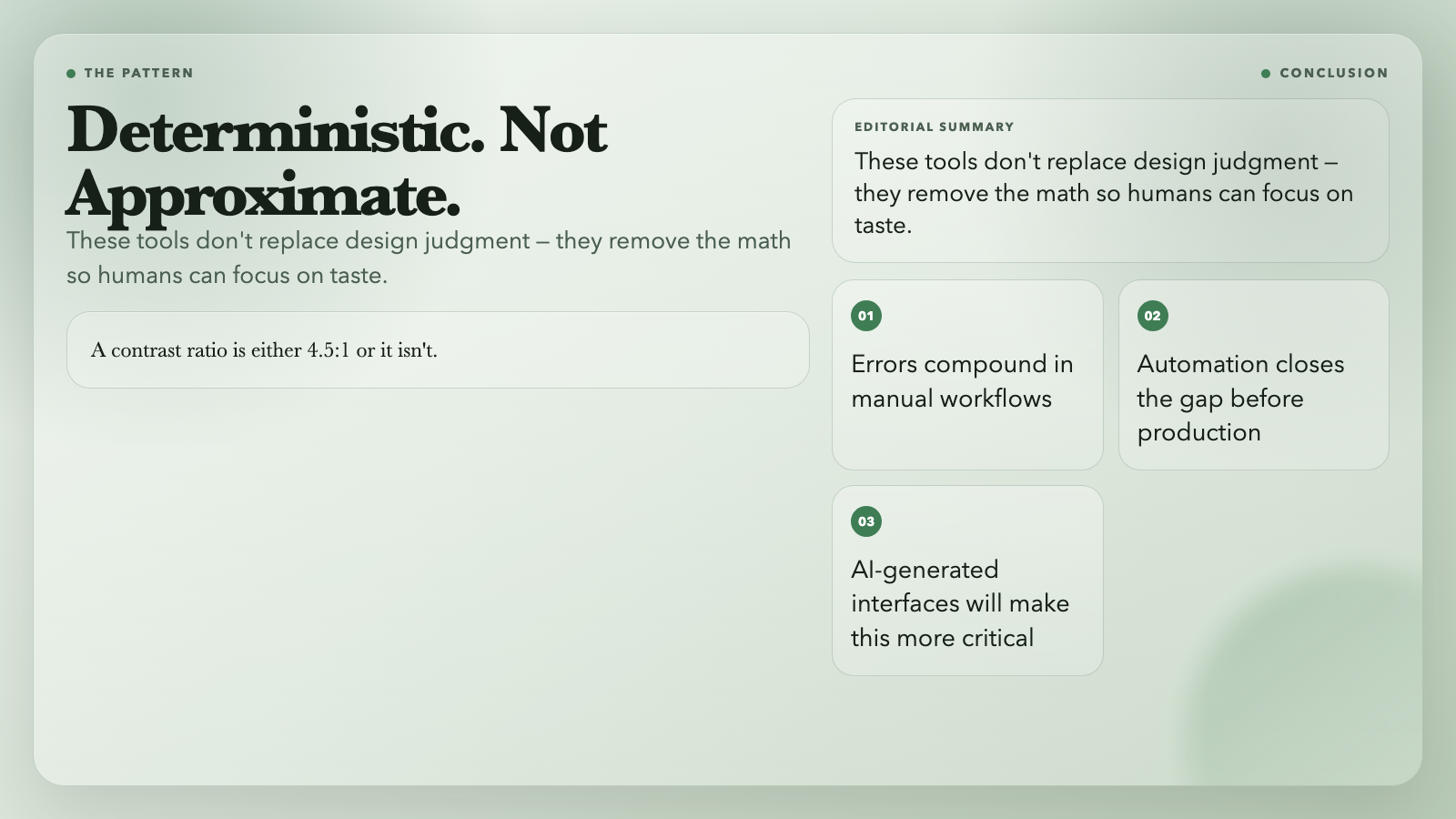Click the Deterministic. Not Approximate. headline
1456x819 pixels.
pos(337,162)
